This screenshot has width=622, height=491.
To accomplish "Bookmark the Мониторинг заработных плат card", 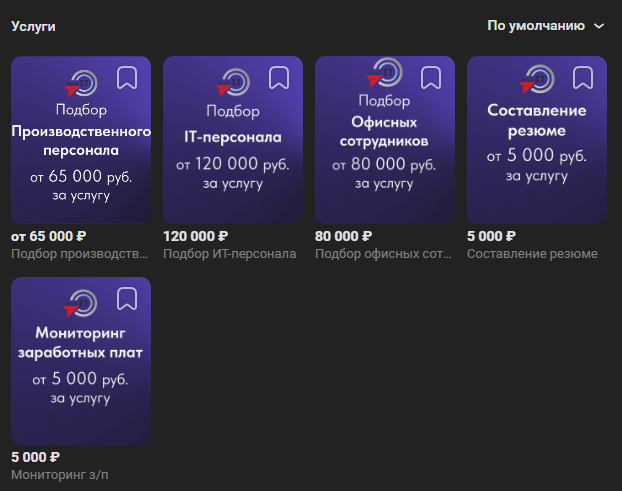I will 127,298.
